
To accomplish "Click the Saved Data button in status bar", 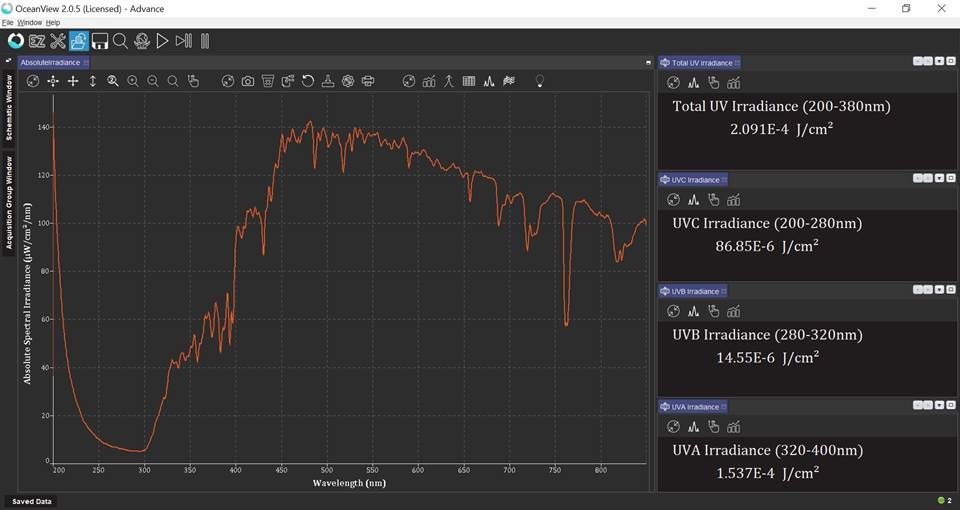I will pyautogui.click(x=32, y=501).
